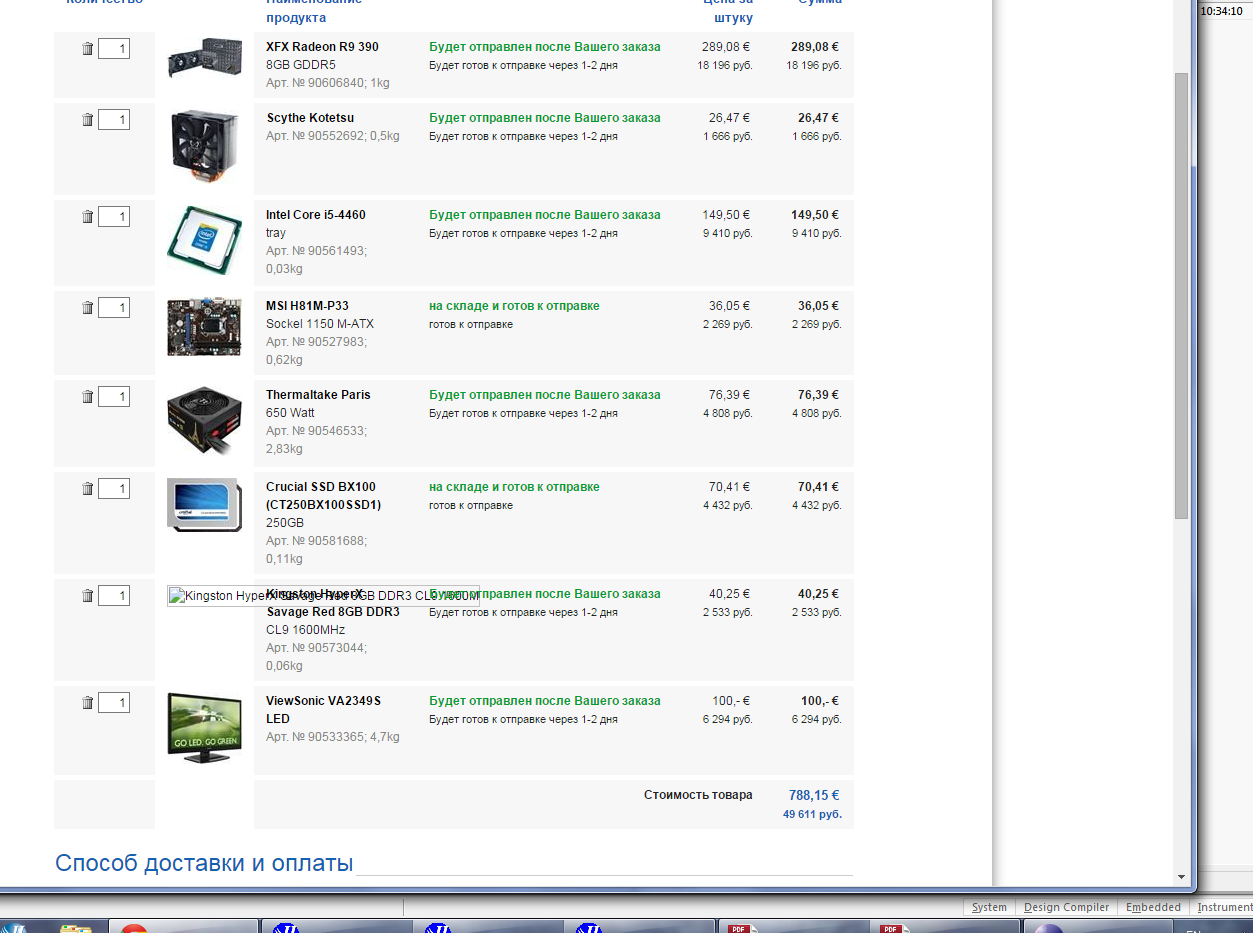The height and width of the screenshot is (933, 1253).
Task: Open XFX Radeon R9 390 product link
Action: [x=322, y=47]
